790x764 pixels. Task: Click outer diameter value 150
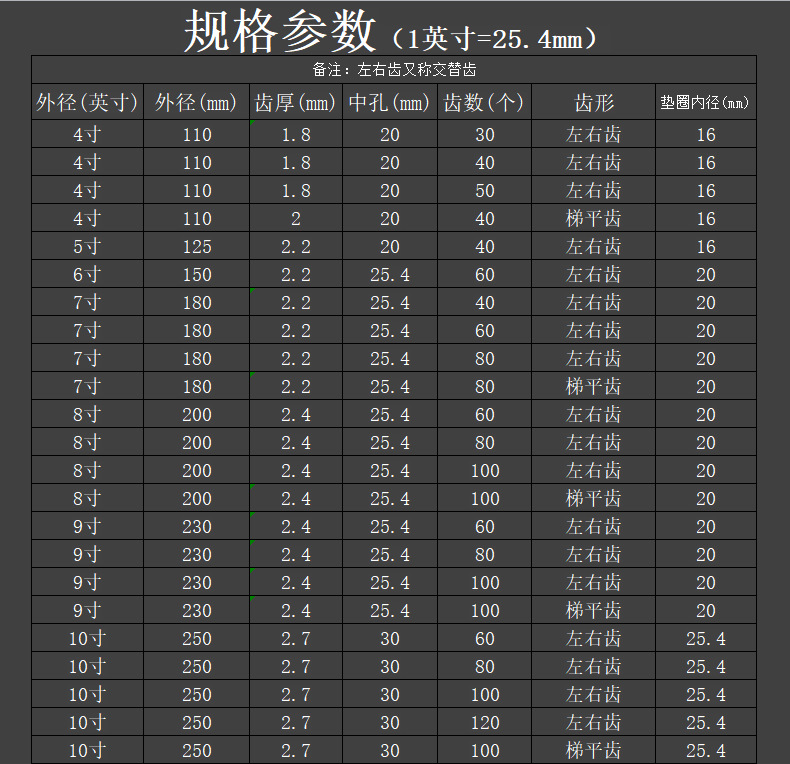(x=196, y=275)
